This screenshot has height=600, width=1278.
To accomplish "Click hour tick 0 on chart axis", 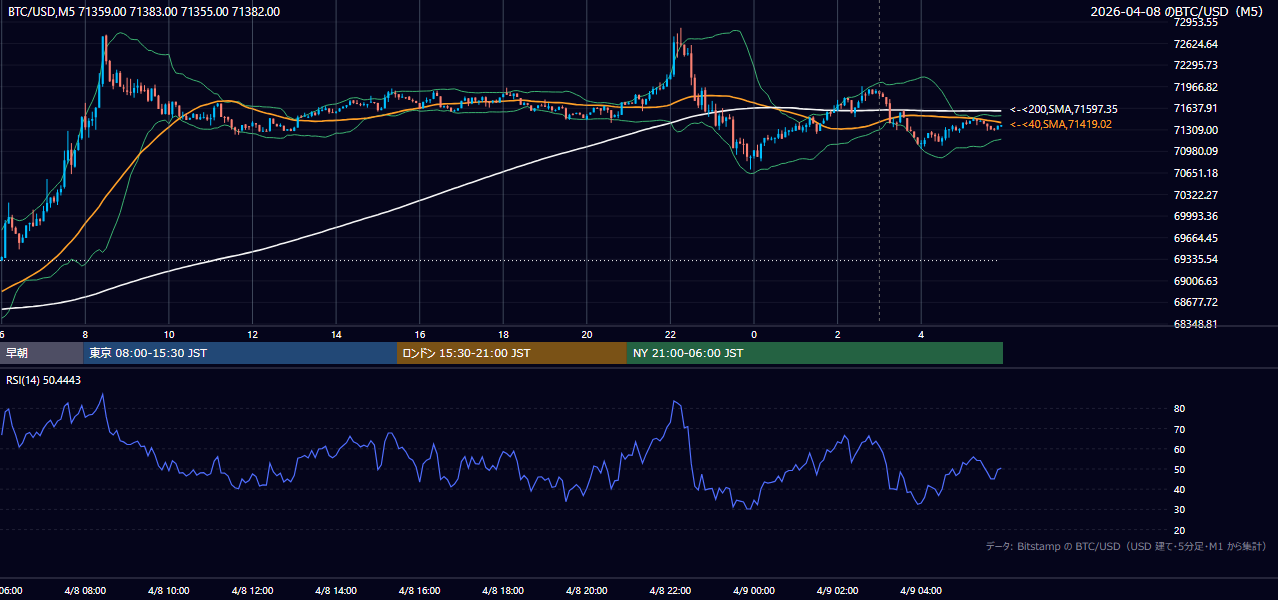I will pyautogui.click(x=754, y=334).
